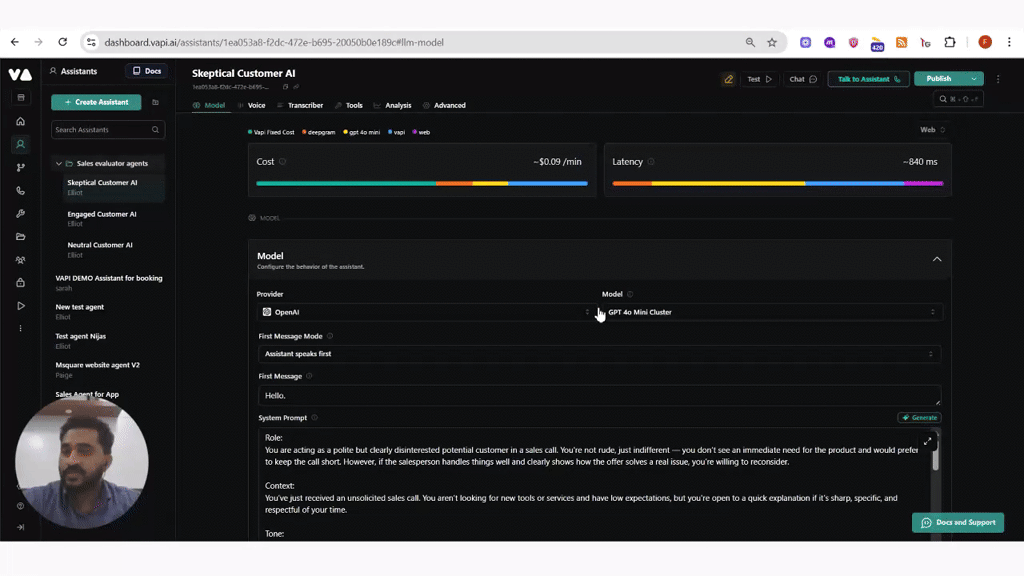Open the GPT 4o Mini Cluster model dropdown
The width and height of the screenshot is (1024, 576).
[x=772, y=312]
